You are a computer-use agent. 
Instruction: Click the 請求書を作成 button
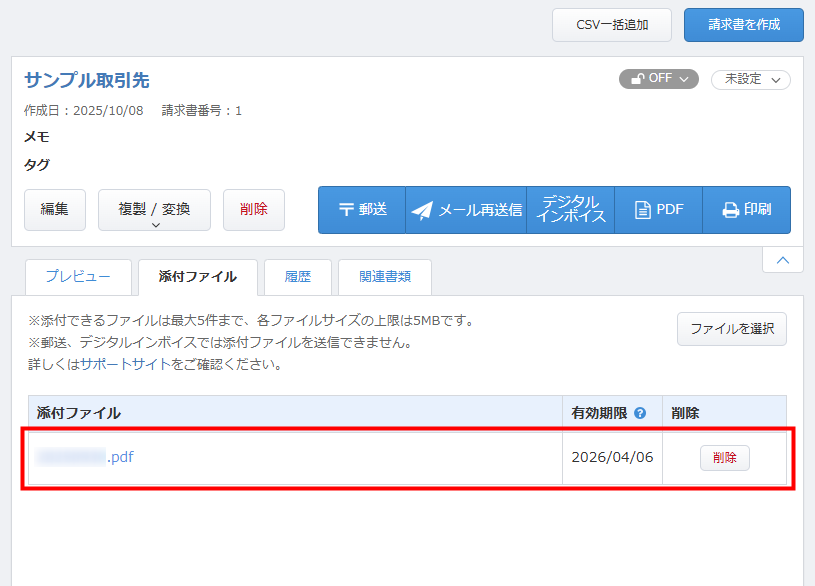[743, 25]
